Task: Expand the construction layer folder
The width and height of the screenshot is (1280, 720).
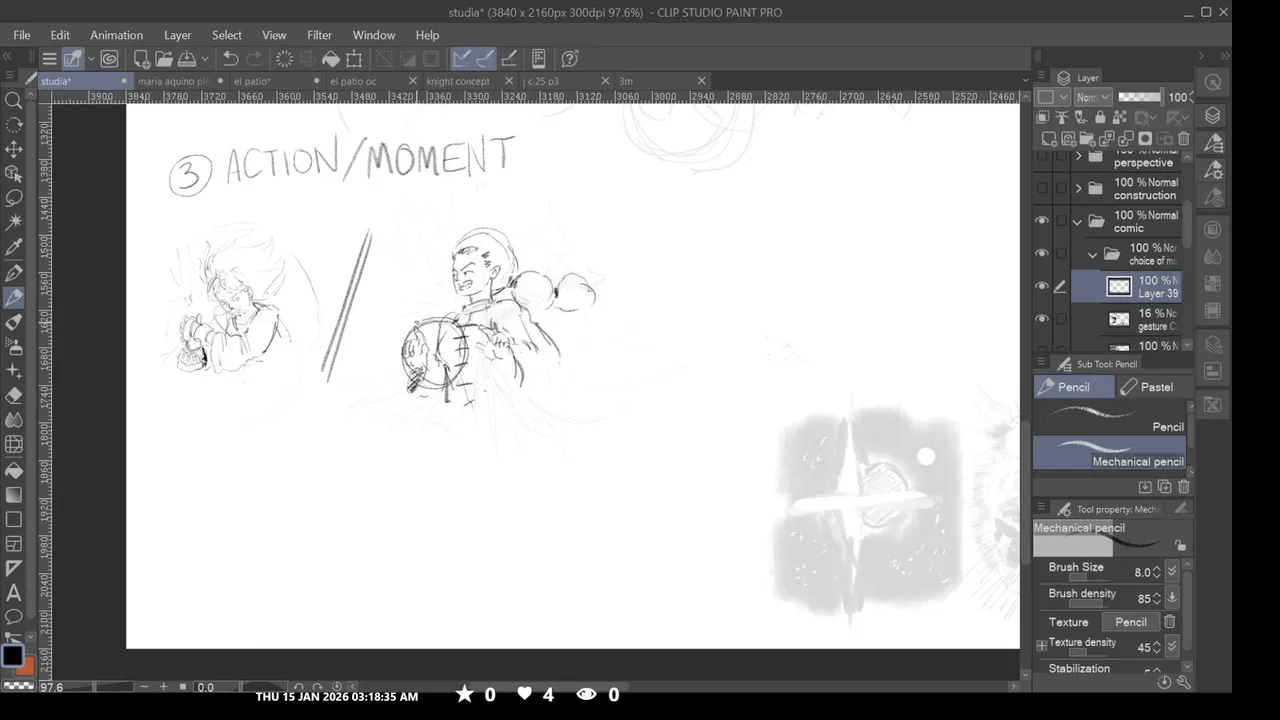Action: click(x=1078, y=188)
